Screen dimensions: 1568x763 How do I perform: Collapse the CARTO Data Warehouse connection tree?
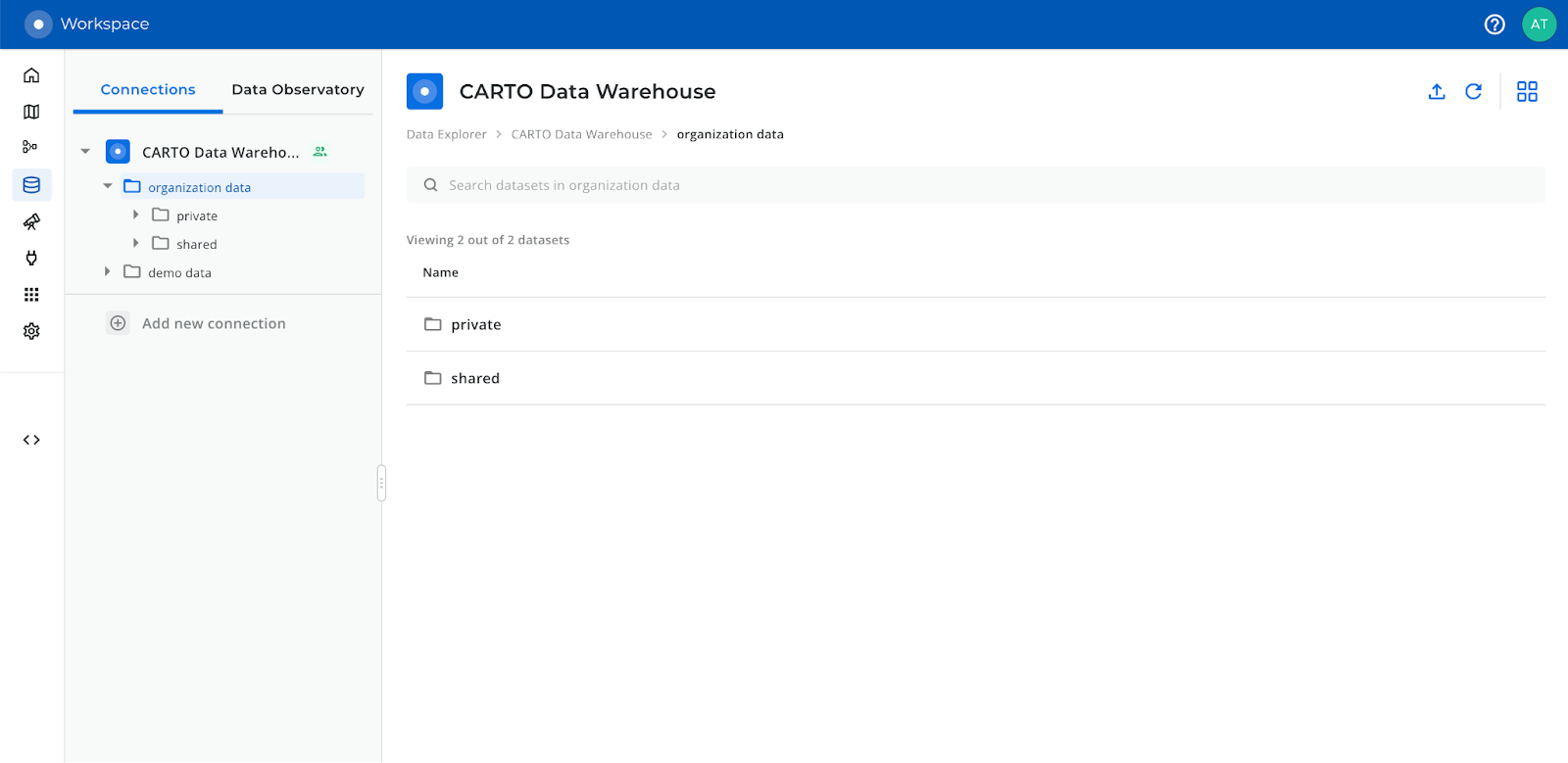[x=85, y=152]
